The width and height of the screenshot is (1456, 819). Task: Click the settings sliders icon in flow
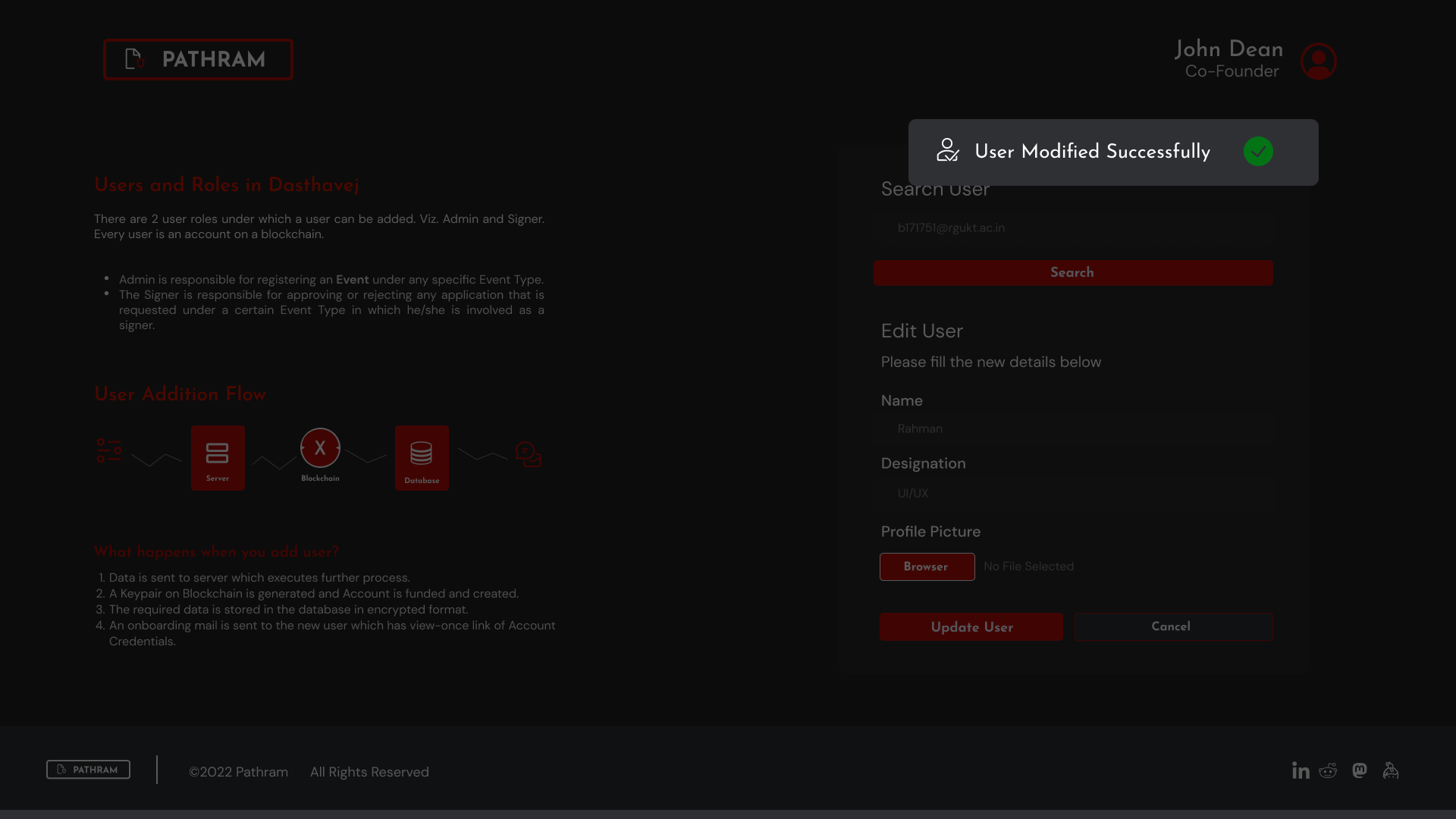[109, 450]
